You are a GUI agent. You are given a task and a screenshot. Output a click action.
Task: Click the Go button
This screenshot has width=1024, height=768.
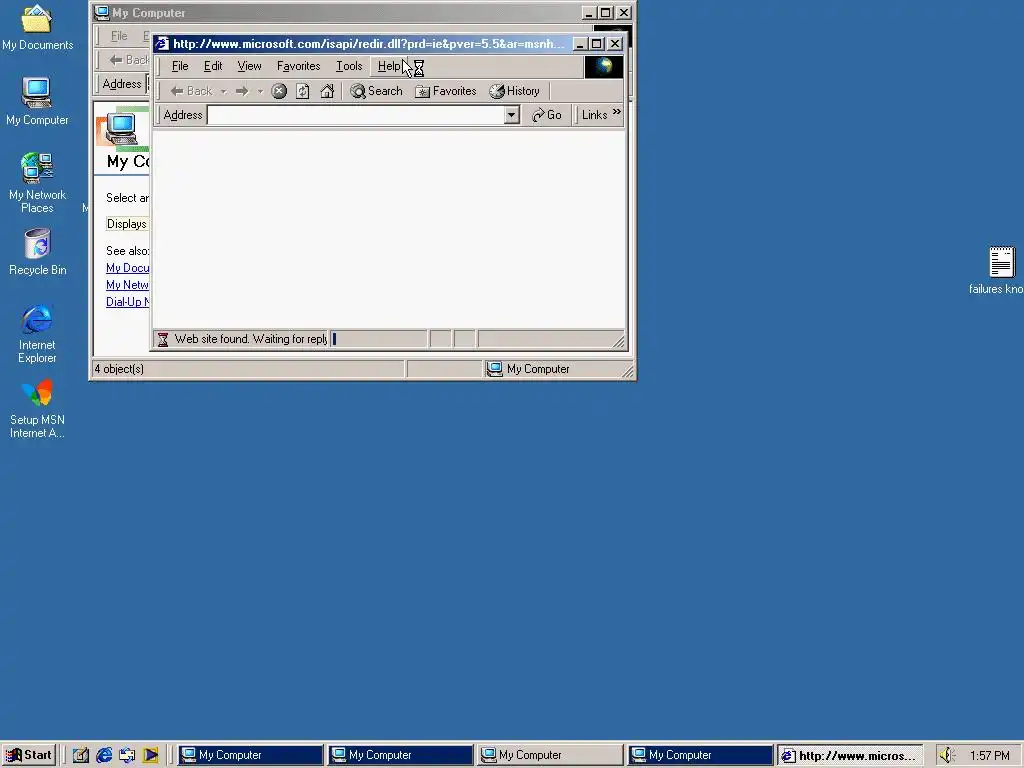[547, 116]
